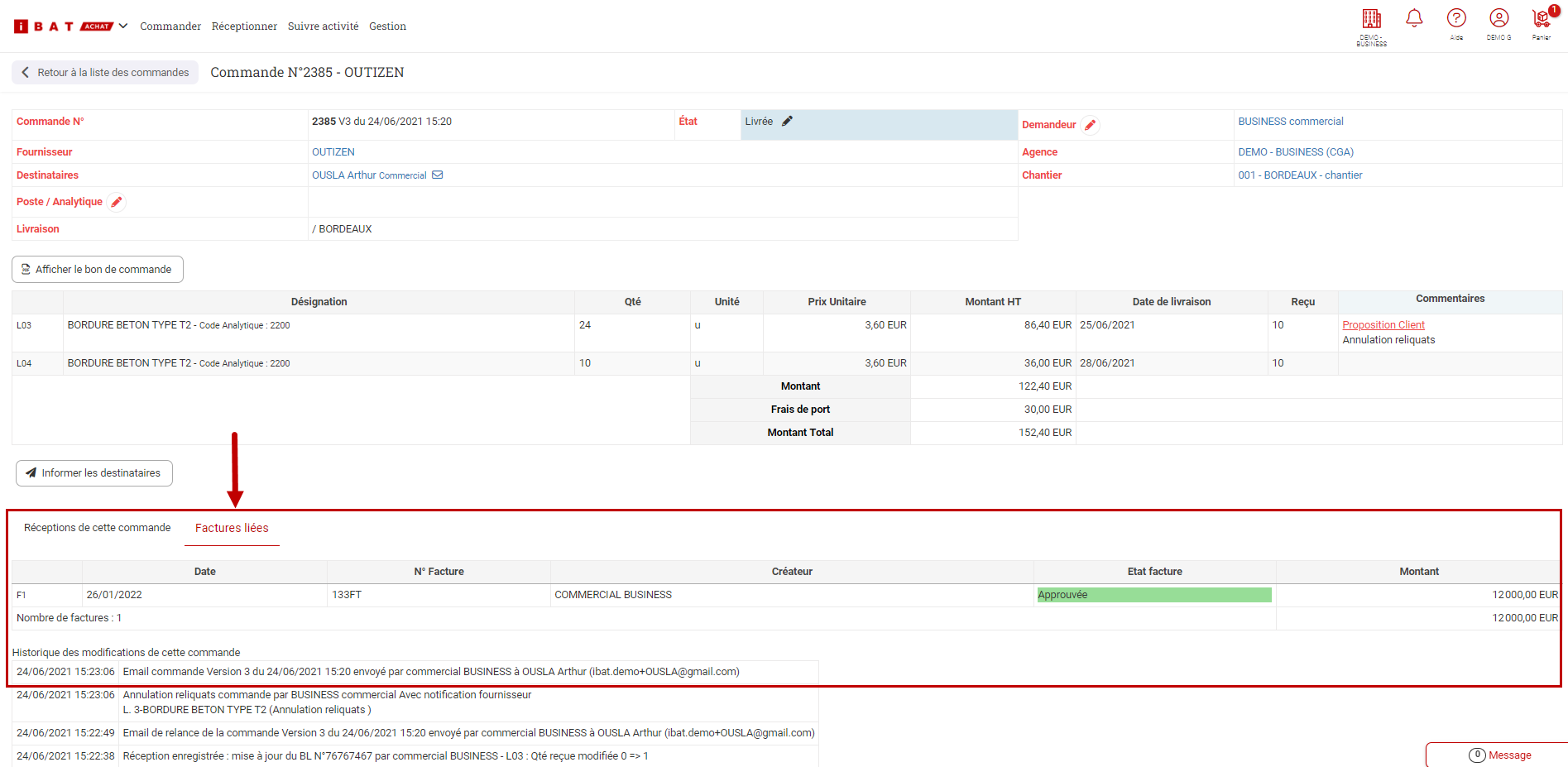Open the Gestion menu
This screenshot has height=767, width=1568.
(387, 26)
